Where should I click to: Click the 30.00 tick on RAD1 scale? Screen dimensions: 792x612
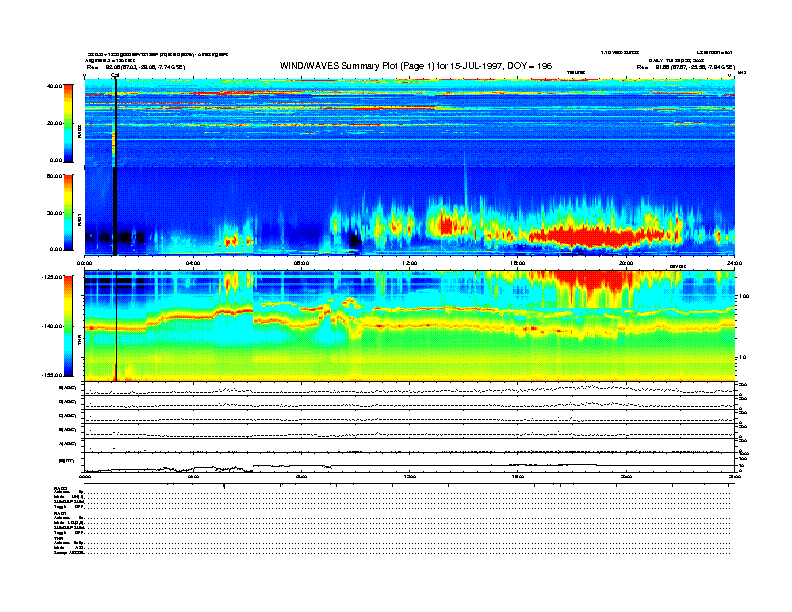(55, 213)
